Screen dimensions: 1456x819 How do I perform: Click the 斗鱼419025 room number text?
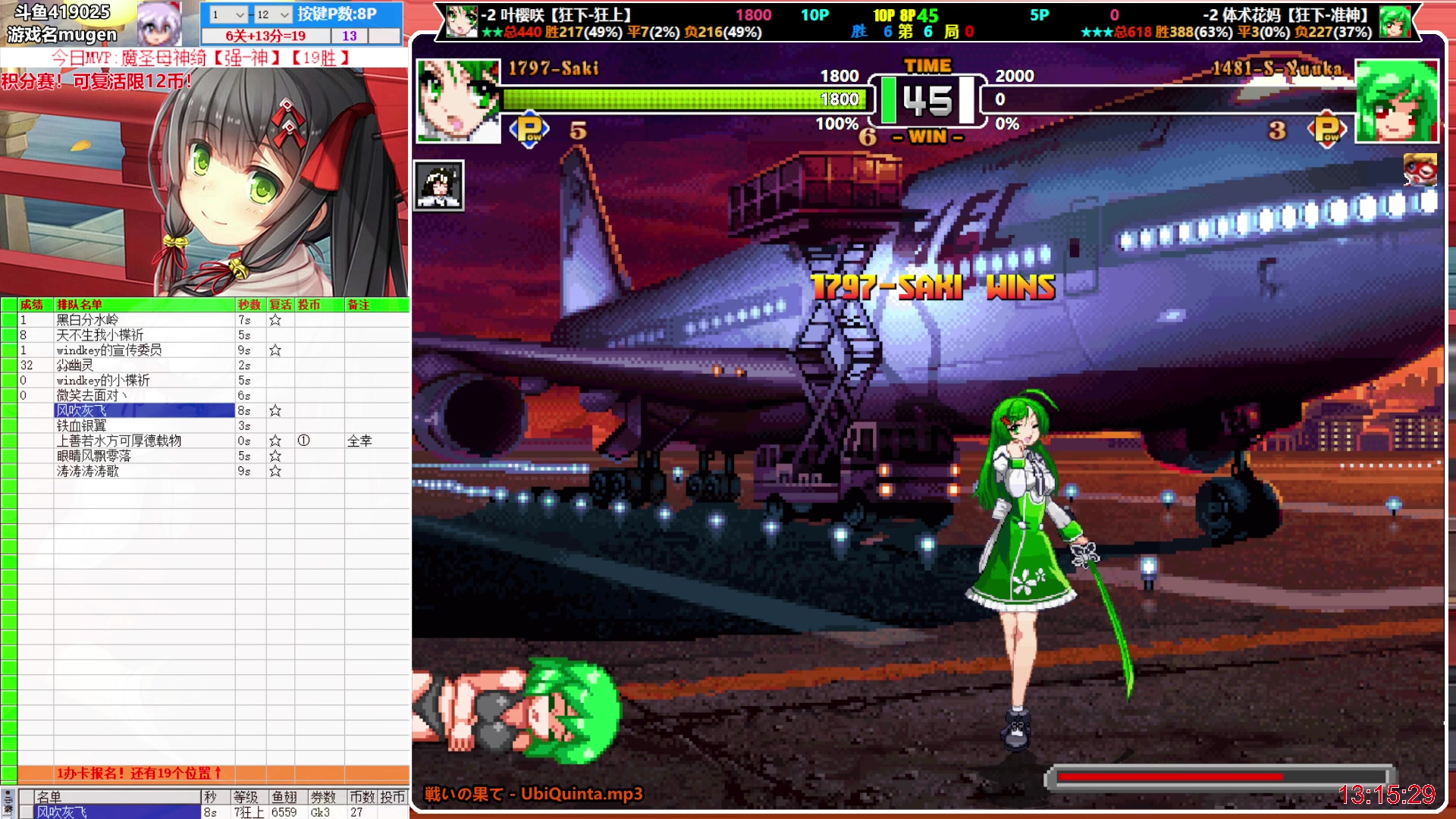[x=62, y=12]
